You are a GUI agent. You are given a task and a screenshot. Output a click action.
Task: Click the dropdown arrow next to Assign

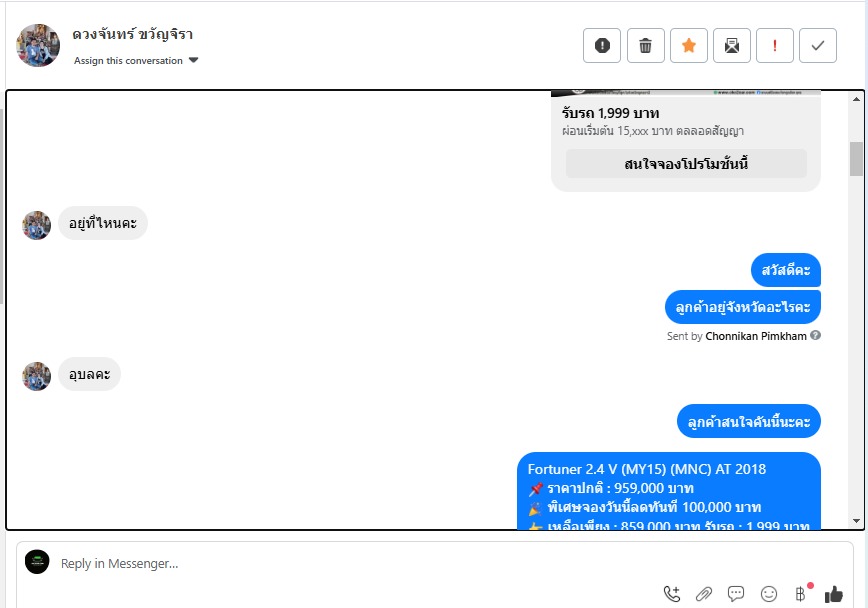193,60
